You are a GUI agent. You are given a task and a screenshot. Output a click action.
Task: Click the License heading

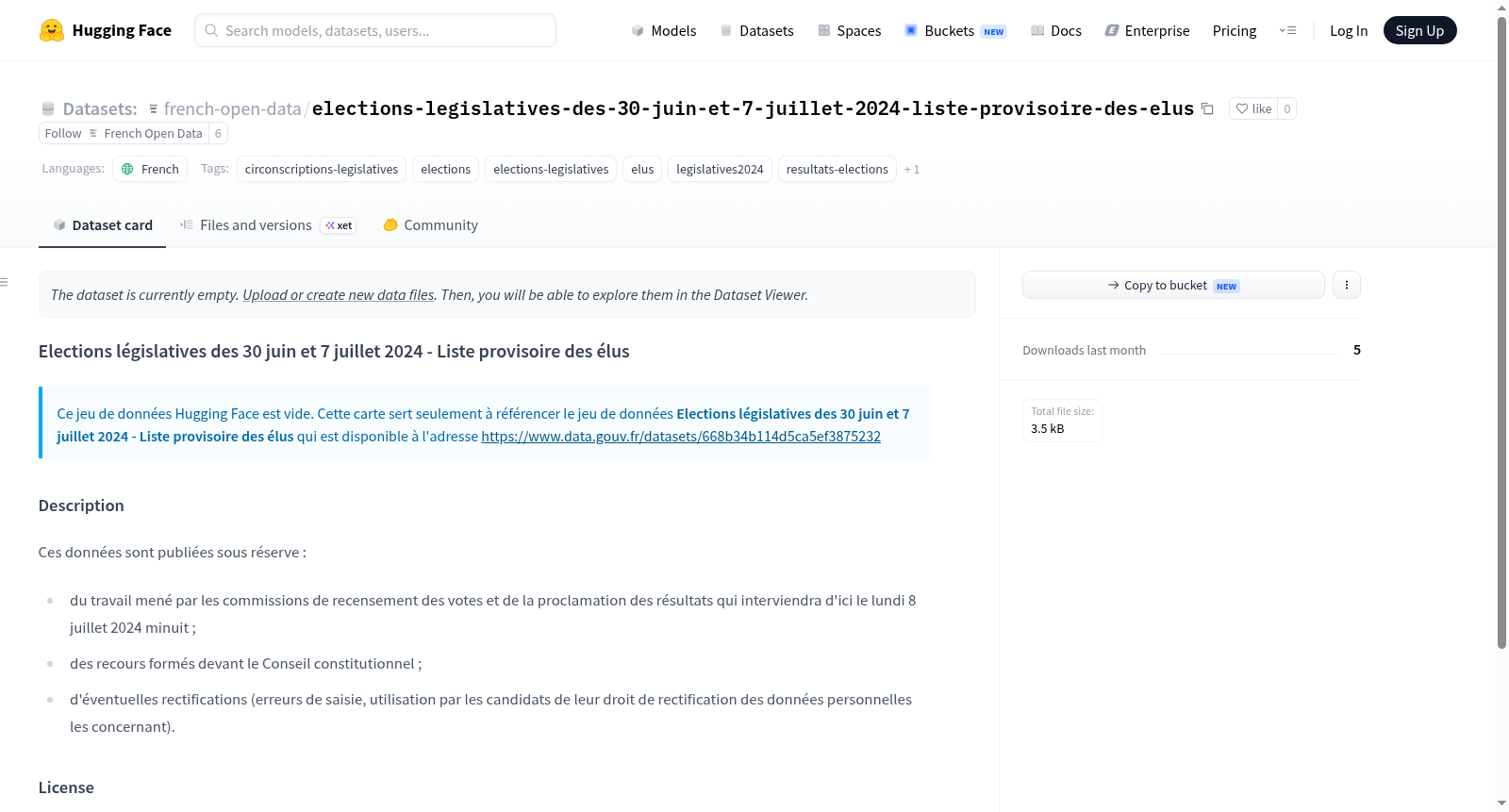(66, 787)
